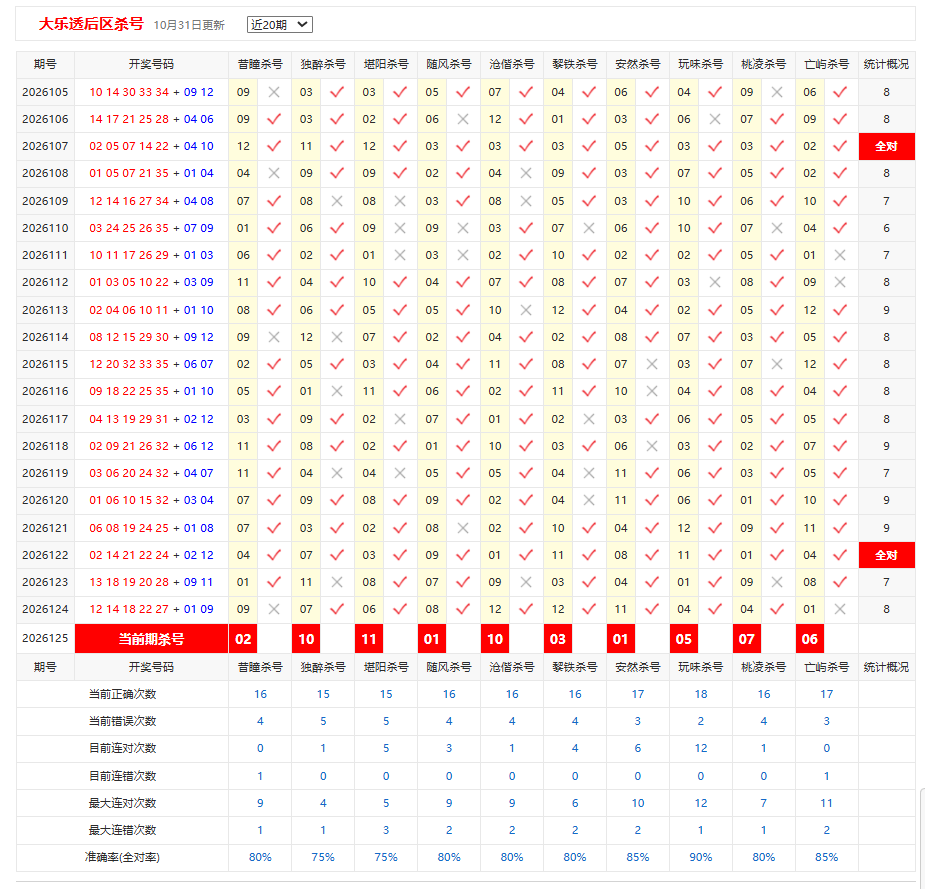This screenshot has width=925, height=889.
Task: Click the cross mark for 随风杀号 in row 2026121
Action: click(462, 528)
